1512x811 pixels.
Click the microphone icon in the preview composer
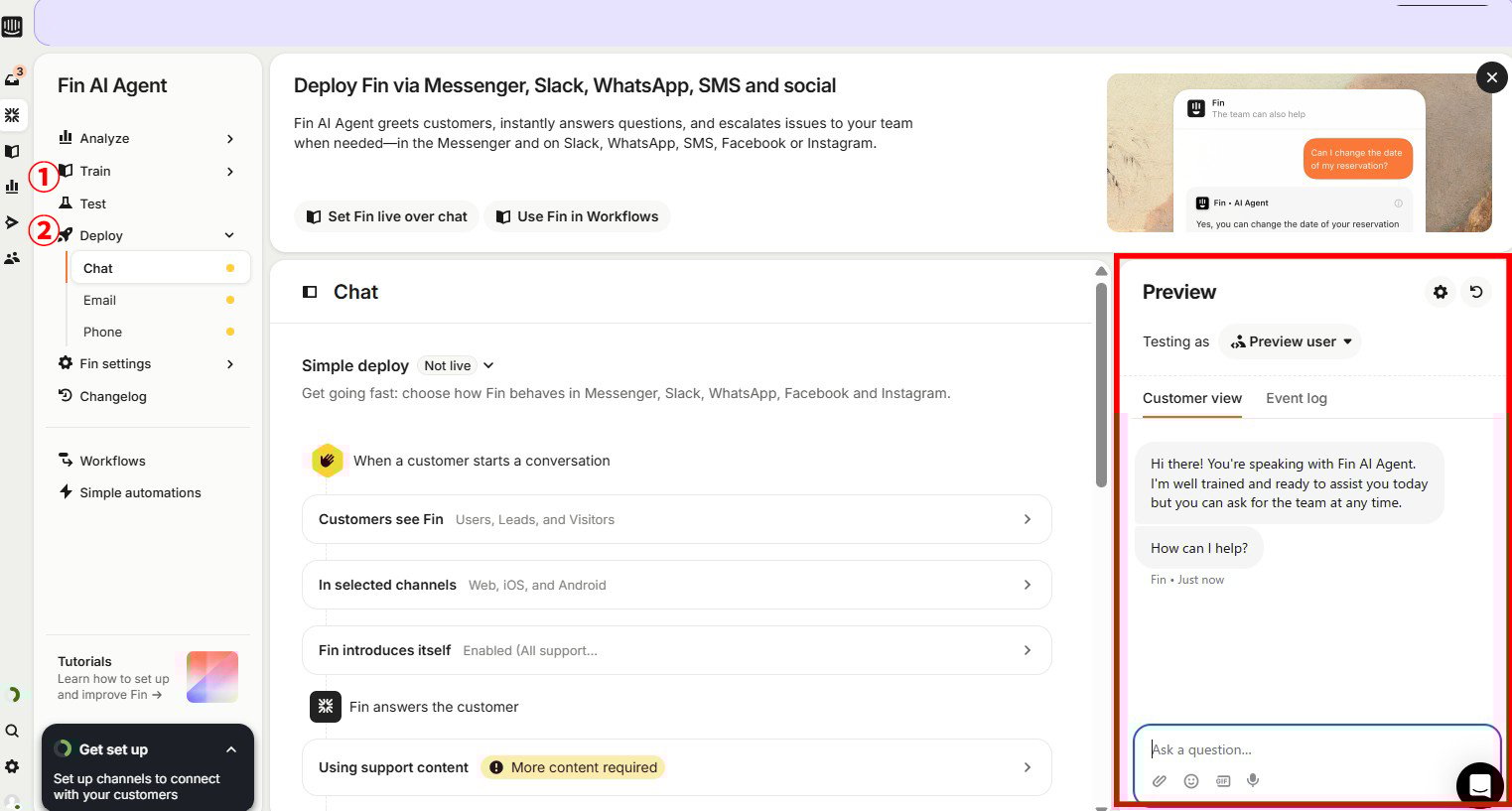pos(1254,781)
